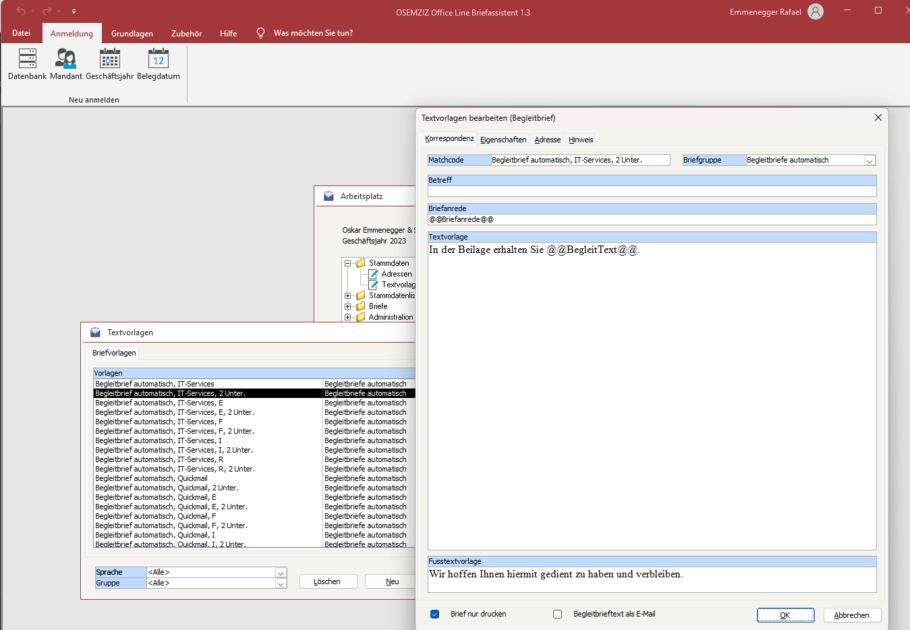The width and height of the screenshot is (910, 630).
Task: Open the Geschäftsjahr calendar icon
Action: click(109, 59)
